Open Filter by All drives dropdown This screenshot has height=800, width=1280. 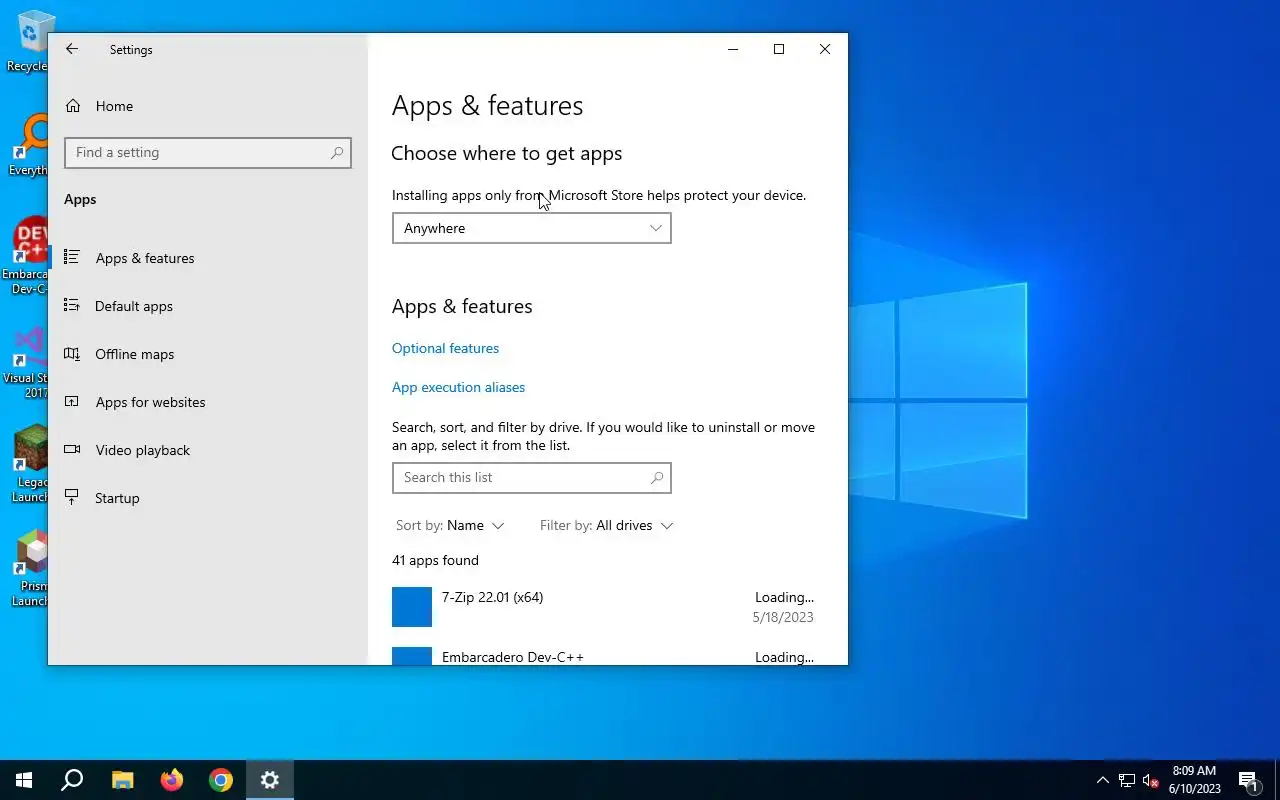tap(606, 525)
